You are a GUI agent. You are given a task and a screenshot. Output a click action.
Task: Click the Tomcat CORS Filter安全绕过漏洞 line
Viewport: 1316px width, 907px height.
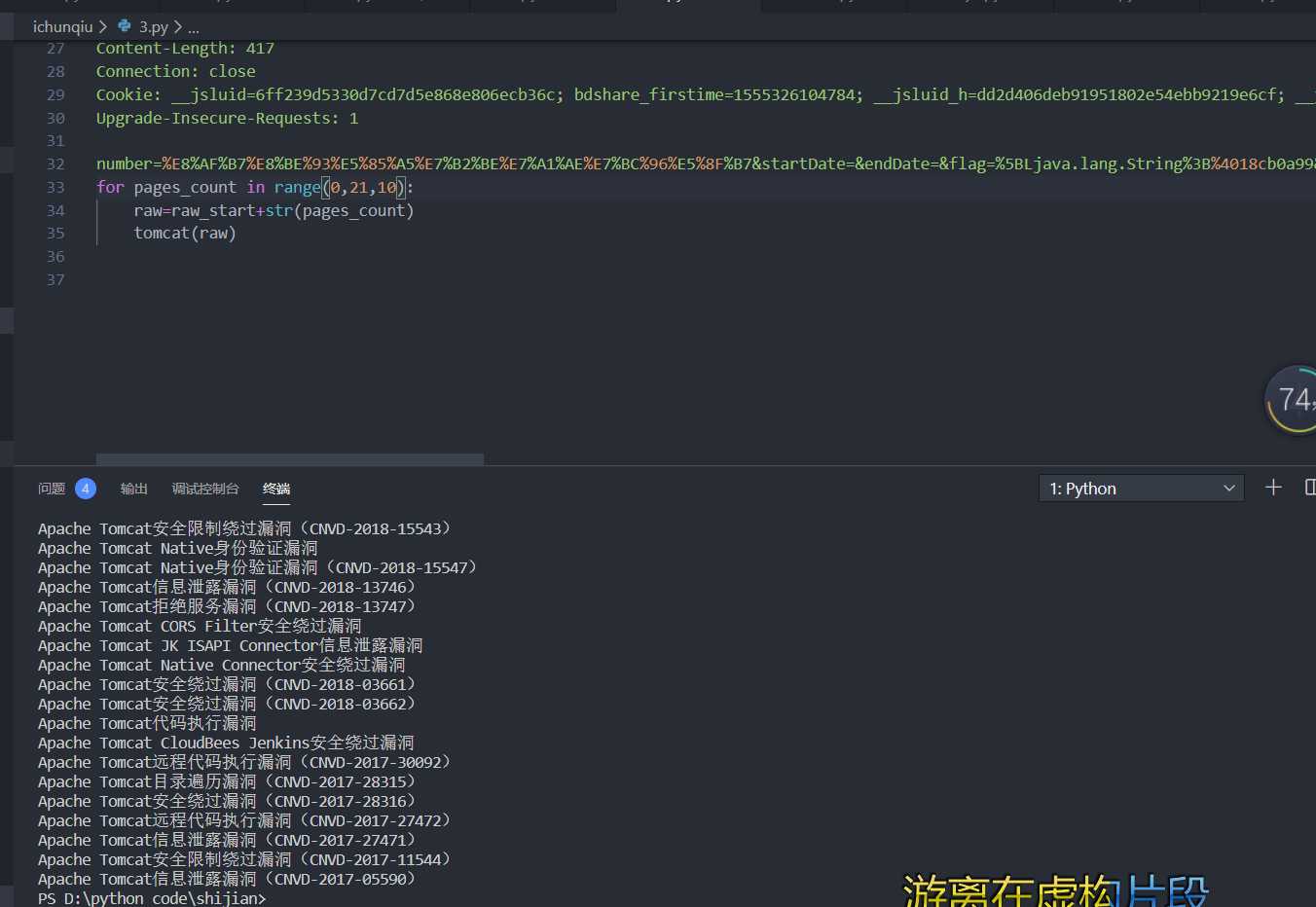pyautogui.click(x=200, y=626)
